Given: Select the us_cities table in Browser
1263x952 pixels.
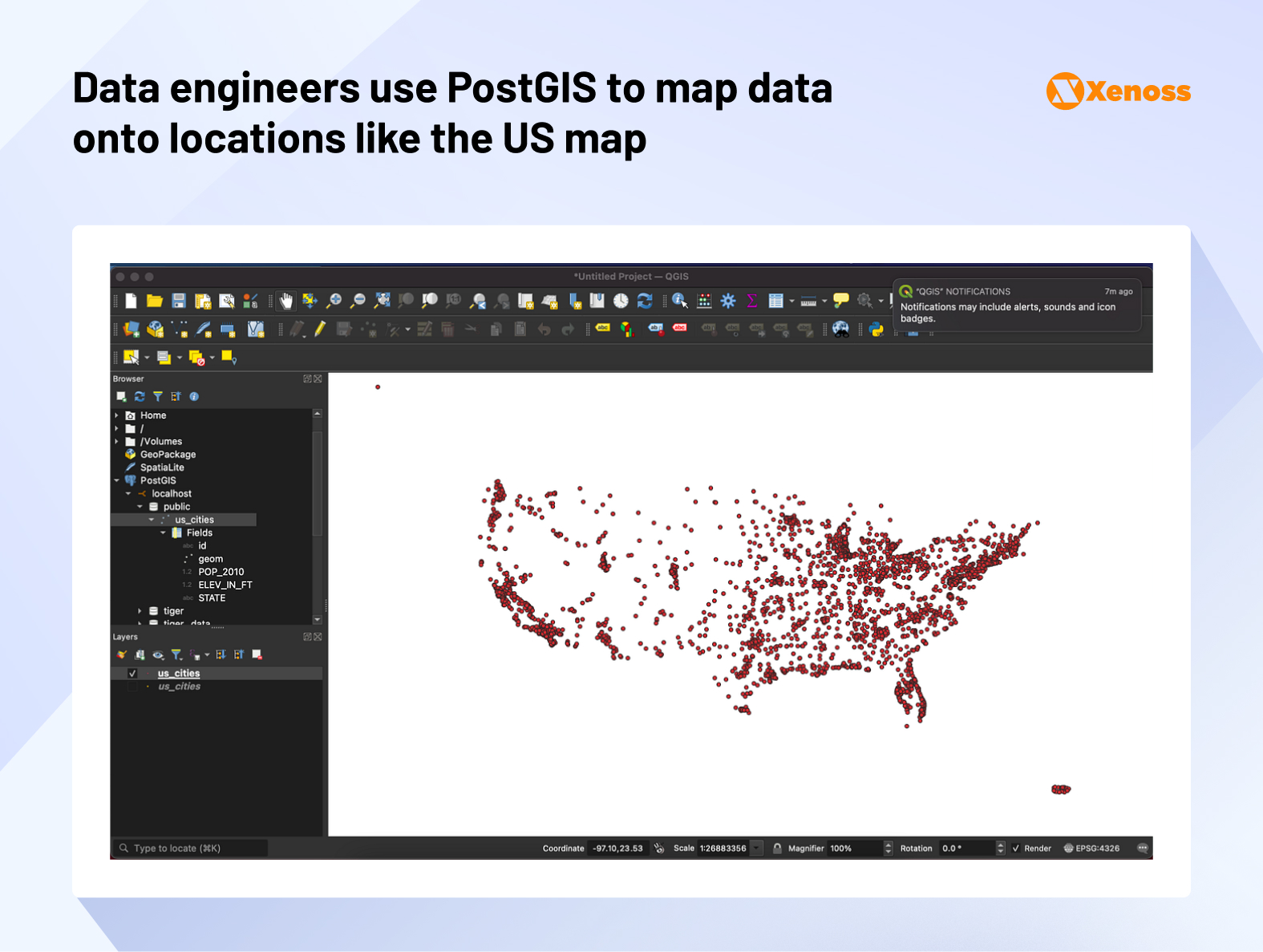Looking at the screenshot, I should point(194,520).
